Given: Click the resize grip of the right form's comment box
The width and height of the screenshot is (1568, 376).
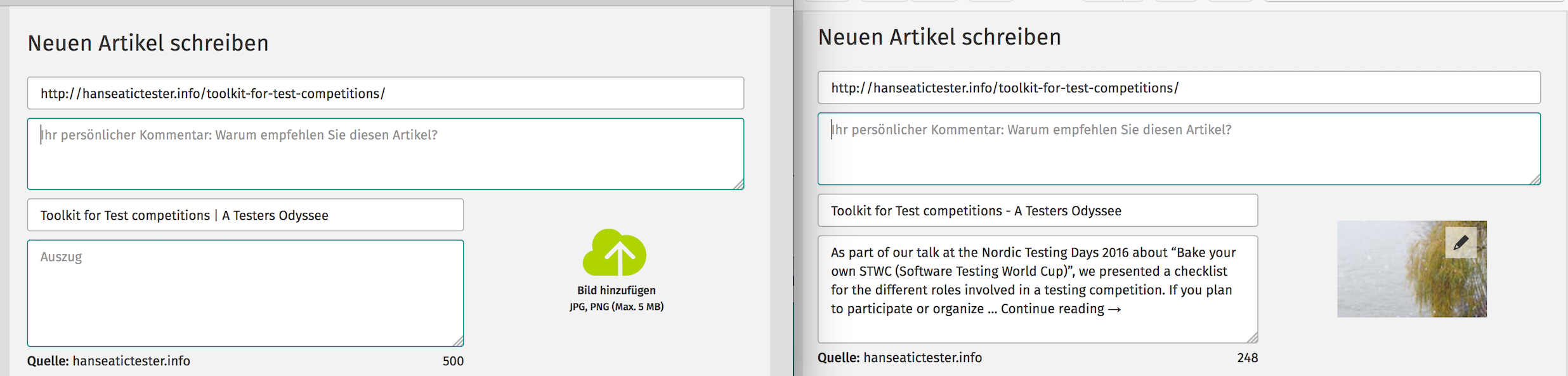Looking at the screenshot, I should (x=1535, y=180).
